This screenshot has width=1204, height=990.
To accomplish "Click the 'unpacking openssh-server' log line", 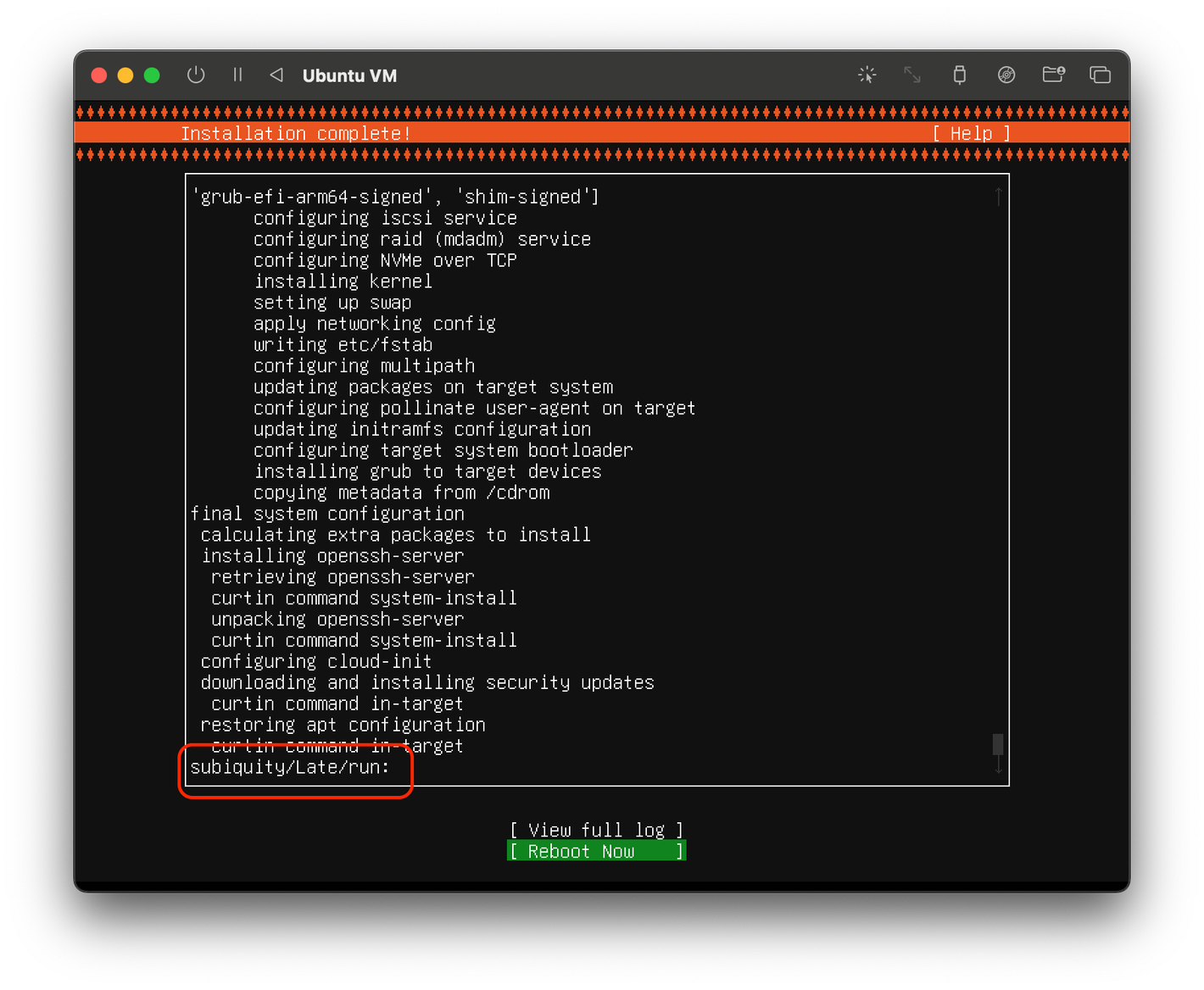I will click(337, 620).
